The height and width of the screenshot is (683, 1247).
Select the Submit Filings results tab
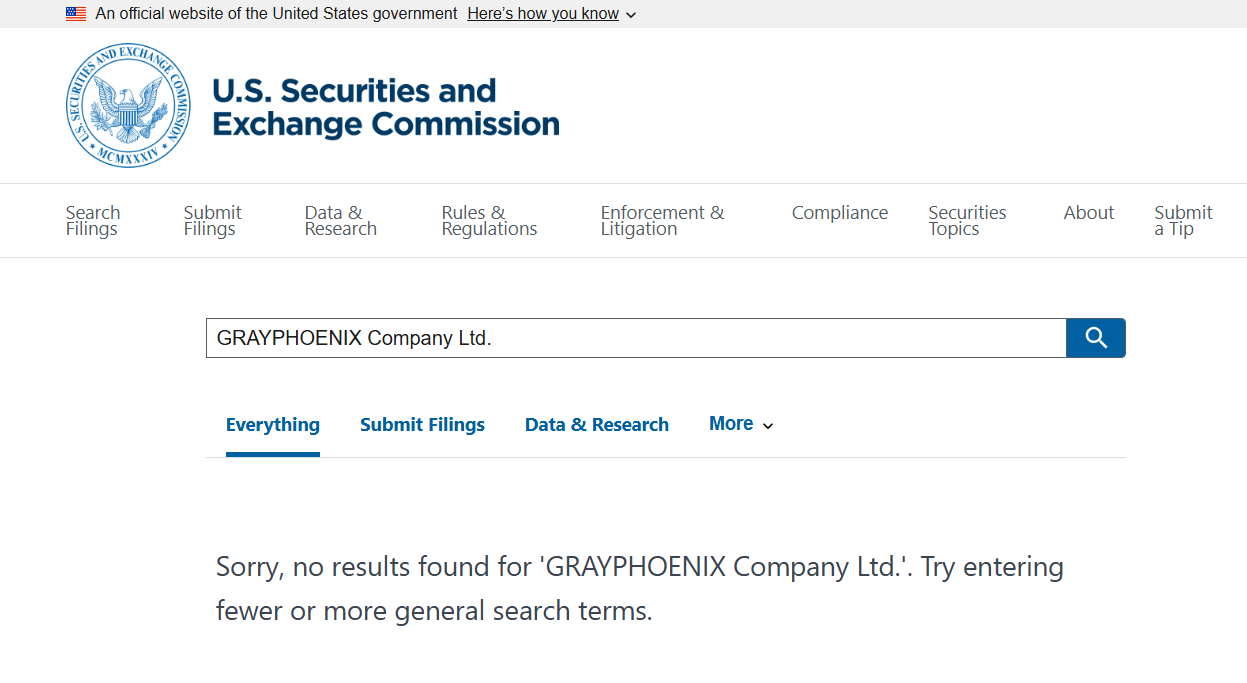pyautogui.click(x=422, y=423)
